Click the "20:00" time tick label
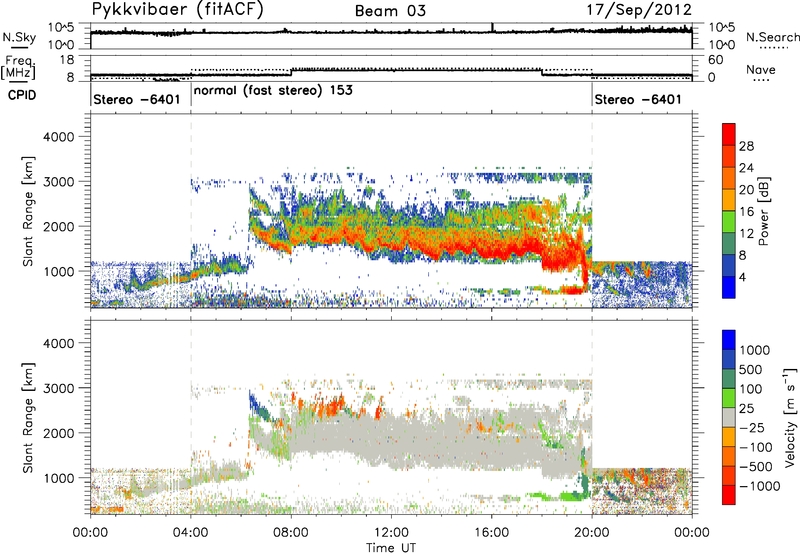The width and height of the screenshot is (800, 554). point(592,533)
